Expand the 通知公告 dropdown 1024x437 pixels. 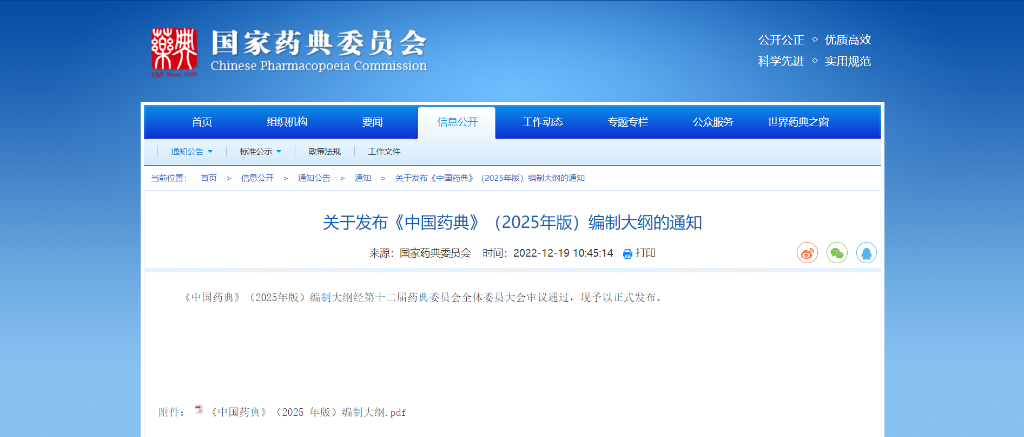[210, 152]
